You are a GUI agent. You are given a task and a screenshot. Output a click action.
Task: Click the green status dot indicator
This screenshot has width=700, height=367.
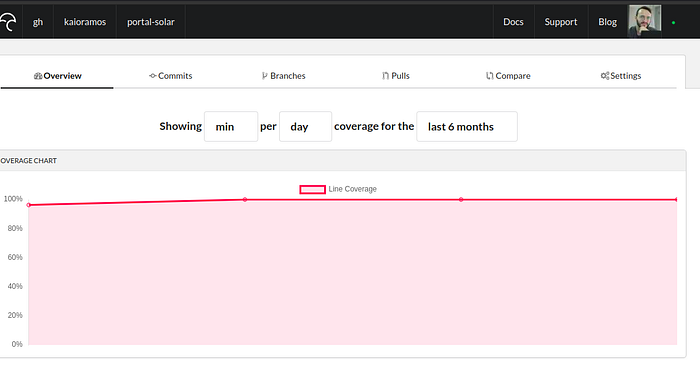[x=673, y=22]
